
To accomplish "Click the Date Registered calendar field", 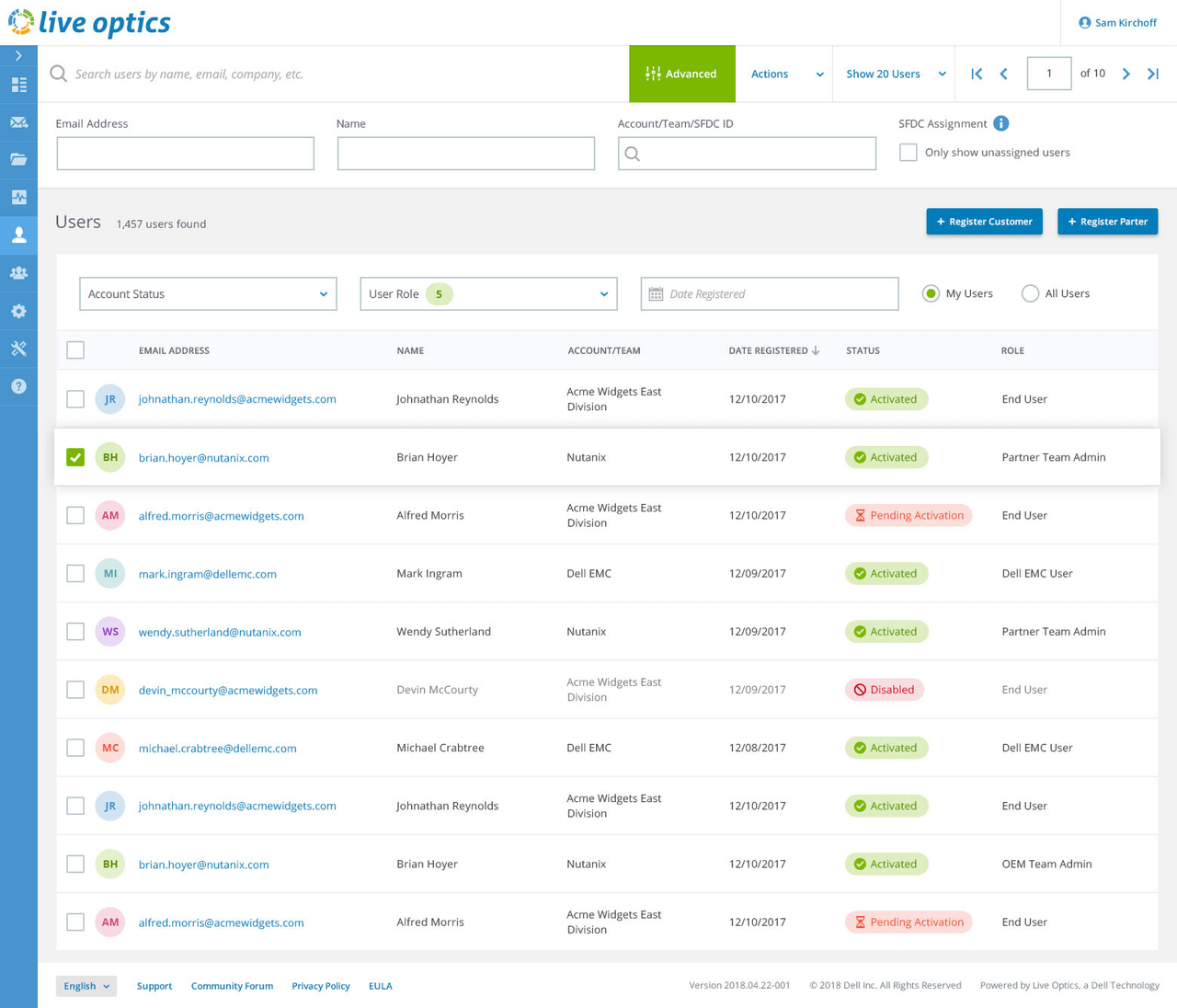I will click(x=770, y=294).
